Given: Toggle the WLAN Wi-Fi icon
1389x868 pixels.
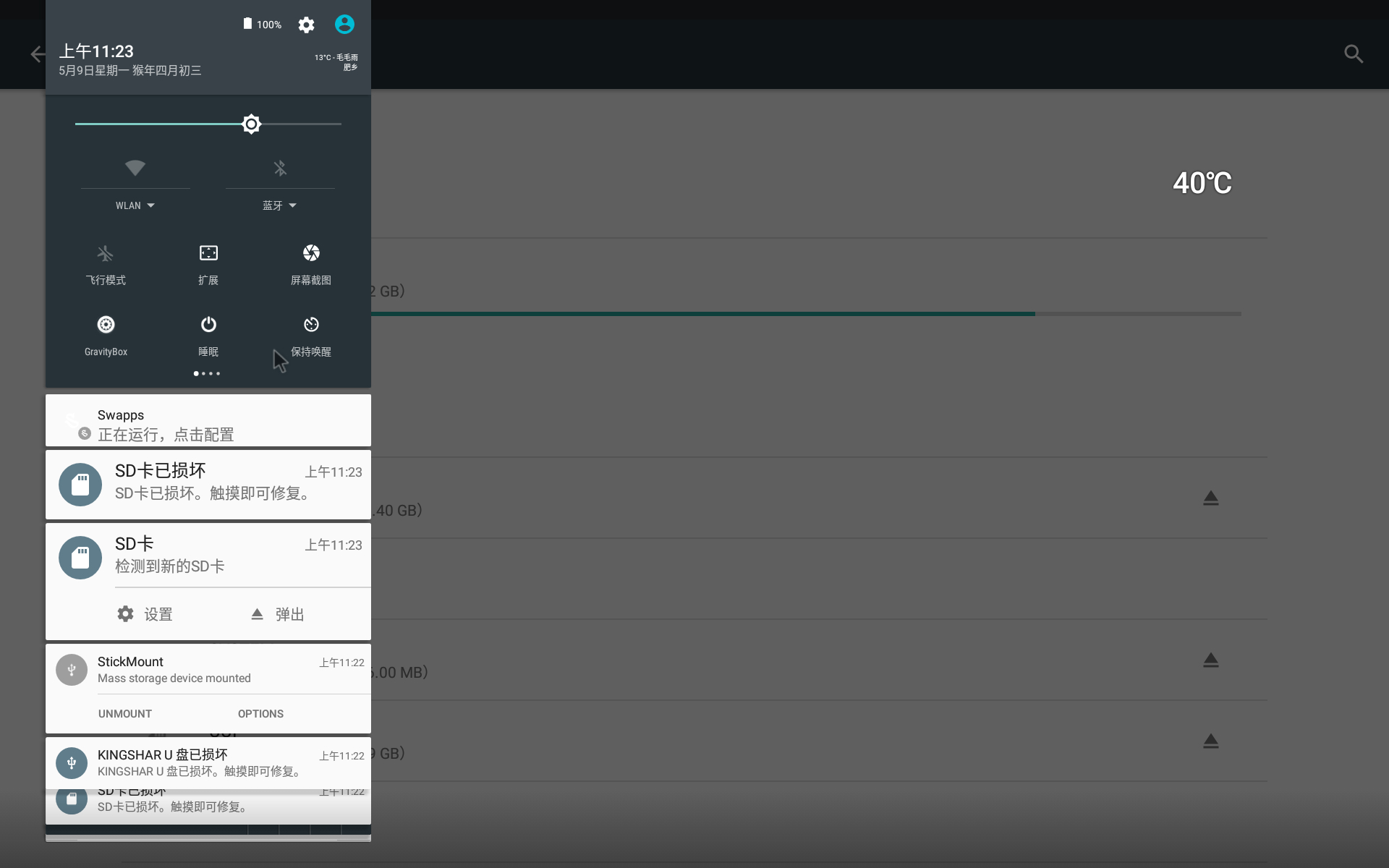Looking at the screenshot, I should point(135,168).
